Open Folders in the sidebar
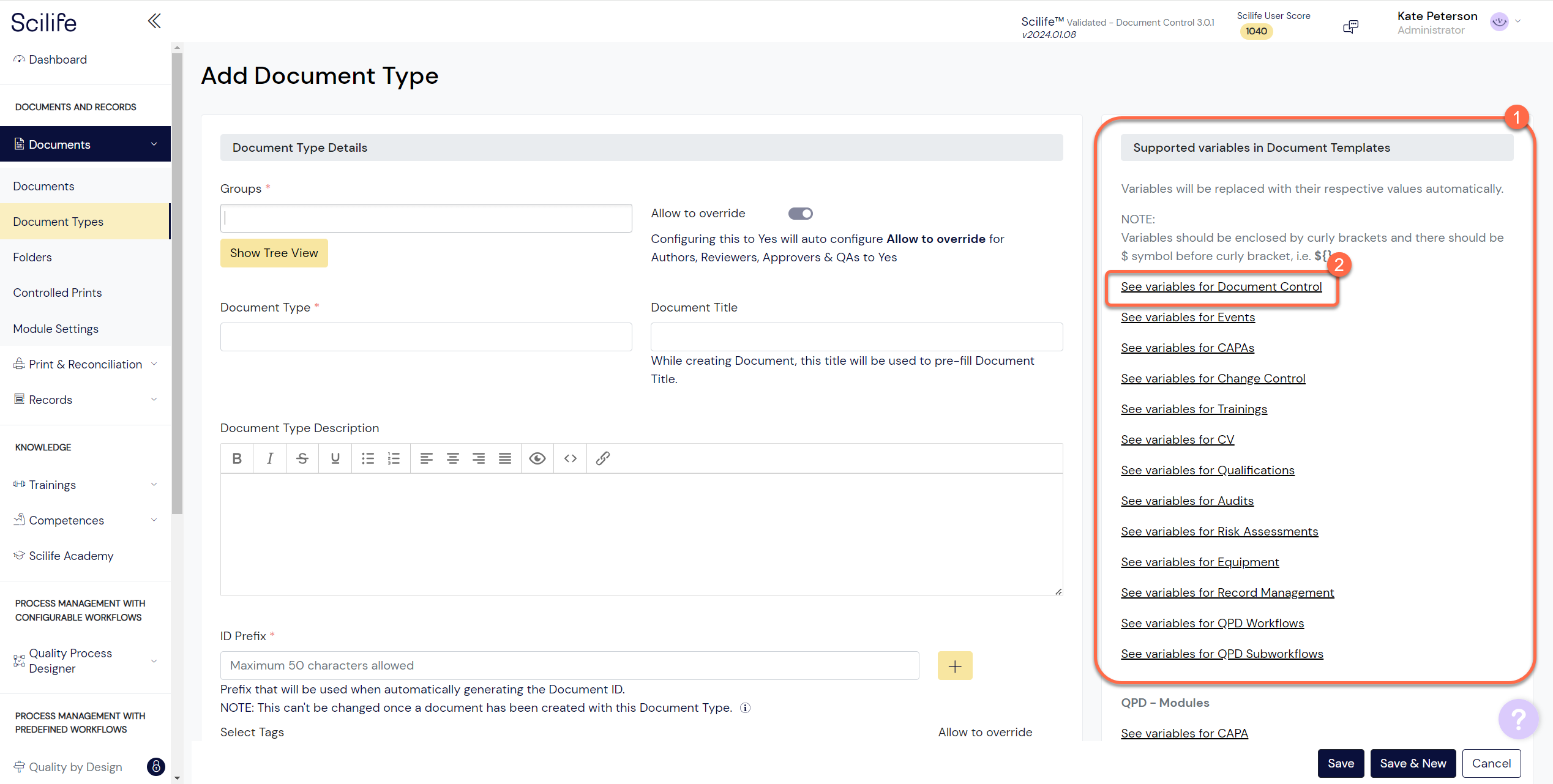The width and height of the screenshot is (1553, 784). pos(32,257)
